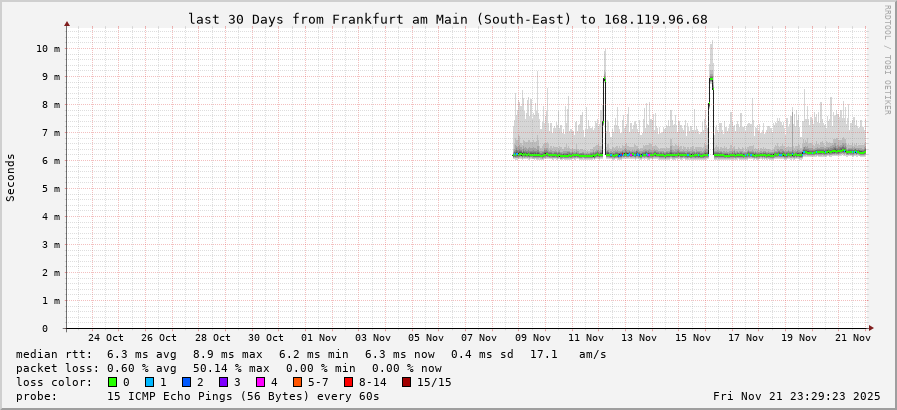Click the orange 5-7 loss swatch
The image size is (897, 410).
[x=298, y=382]
